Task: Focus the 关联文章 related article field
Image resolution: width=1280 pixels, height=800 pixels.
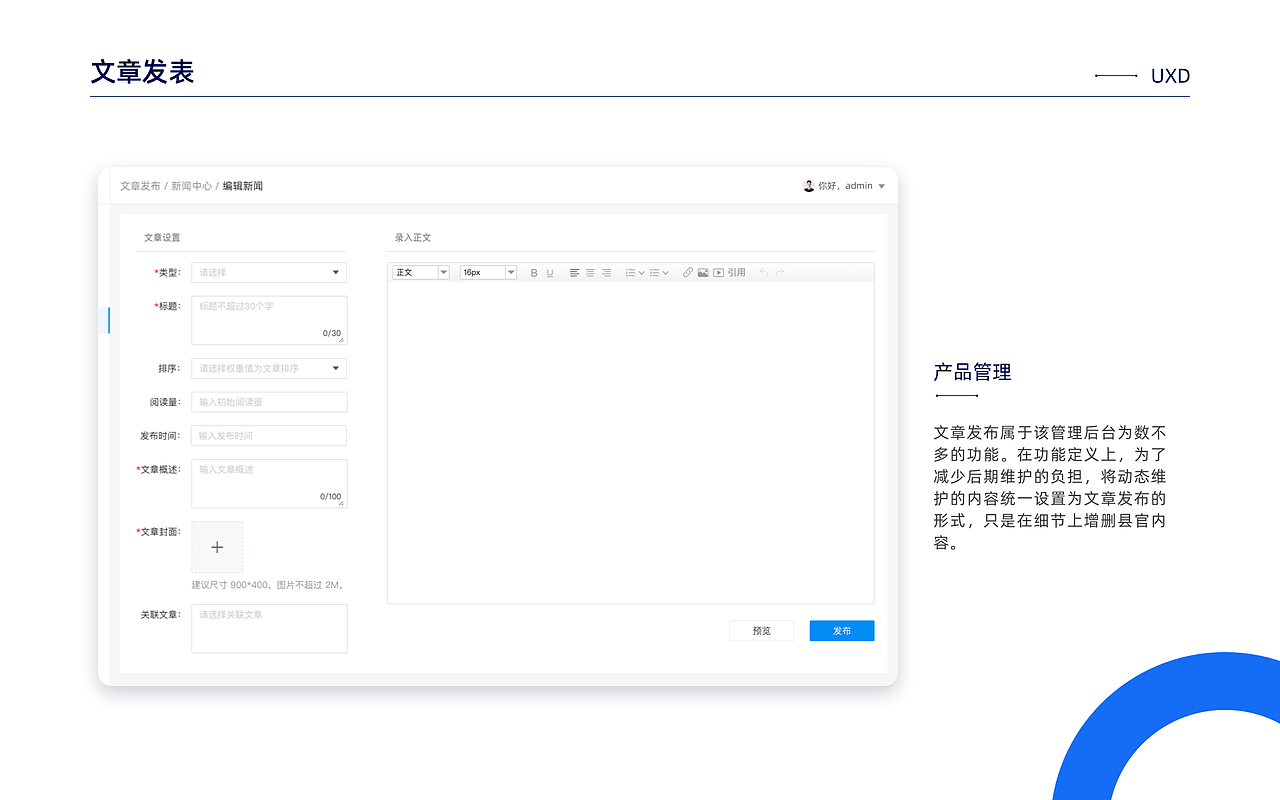Action: [269, 629]
